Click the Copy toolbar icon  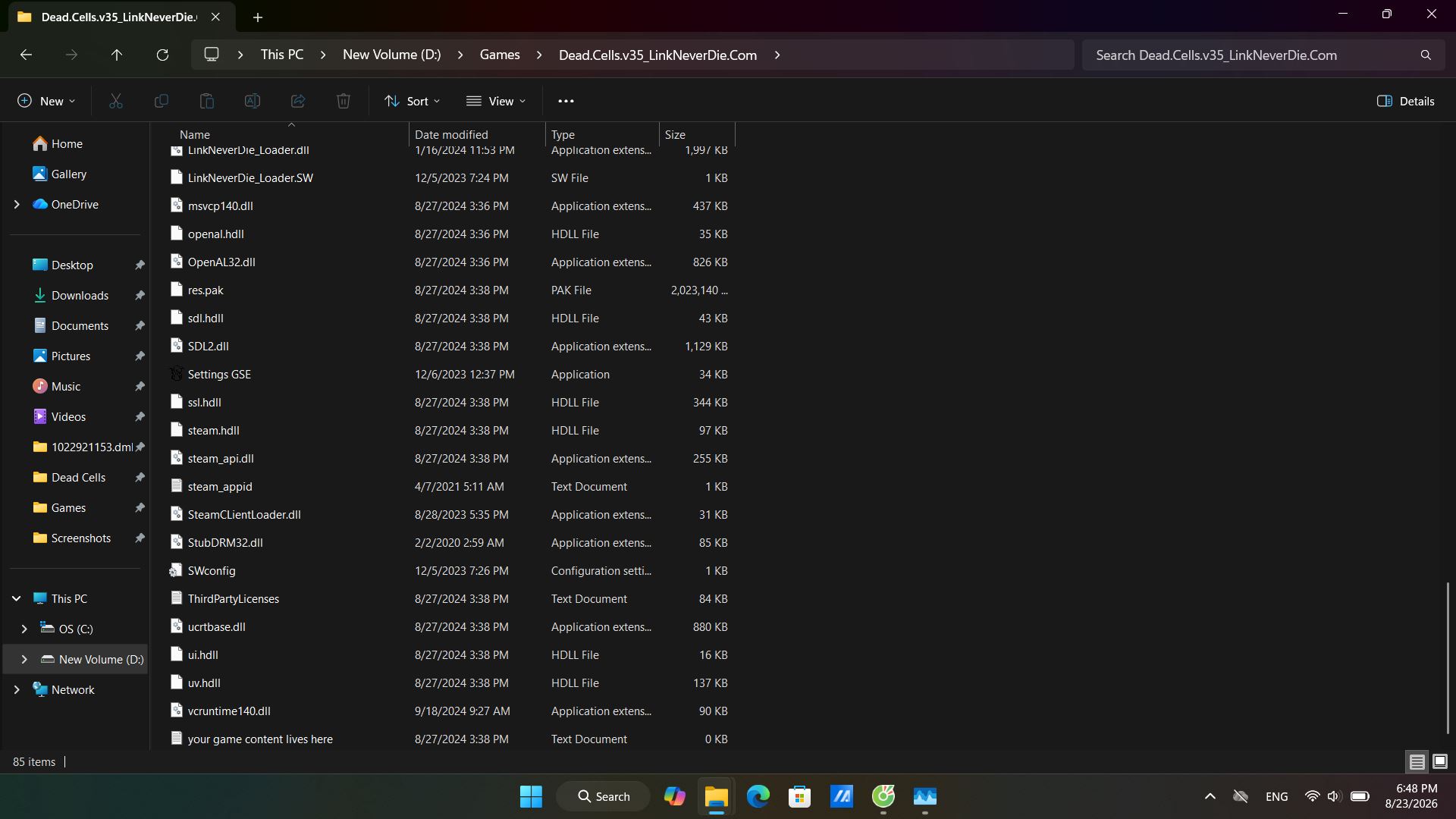click(x=162, y=101)
